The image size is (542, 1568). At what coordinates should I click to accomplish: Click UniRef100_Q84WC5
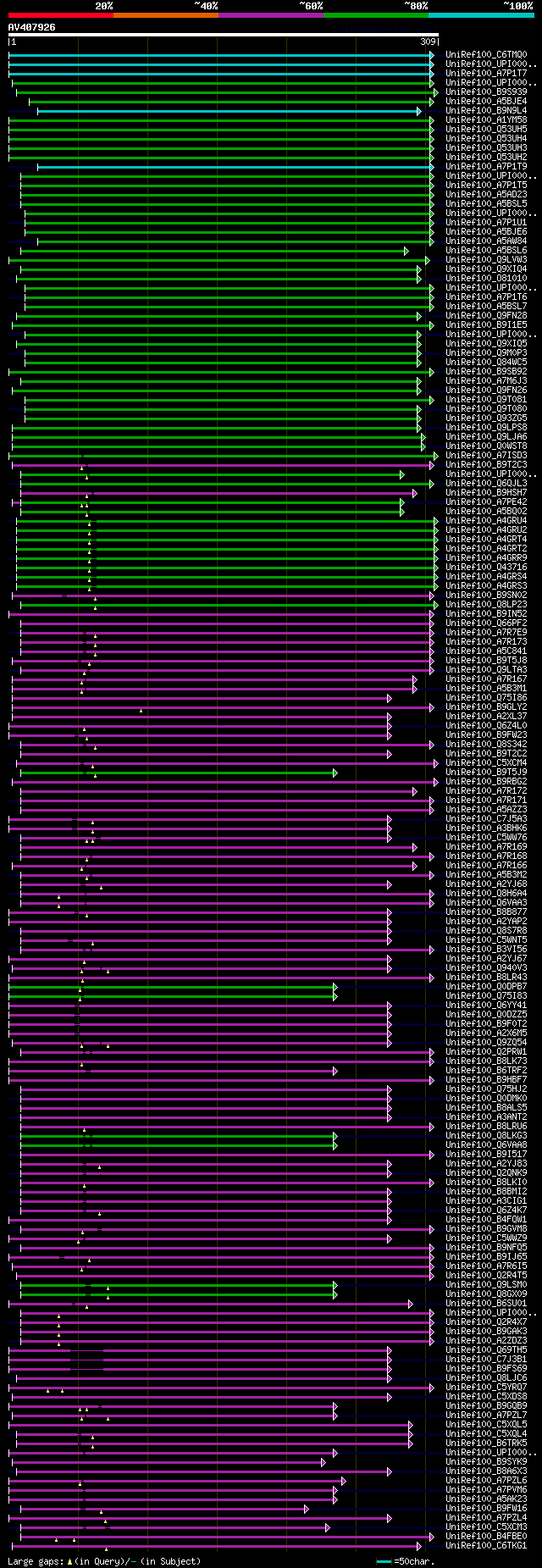pos(486,363)
